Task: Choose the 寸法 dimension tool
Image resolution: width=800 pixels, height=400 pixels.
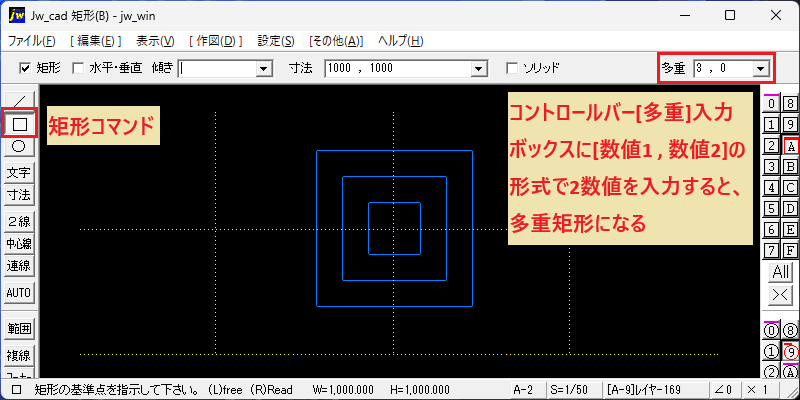Action: coord(19,194)
